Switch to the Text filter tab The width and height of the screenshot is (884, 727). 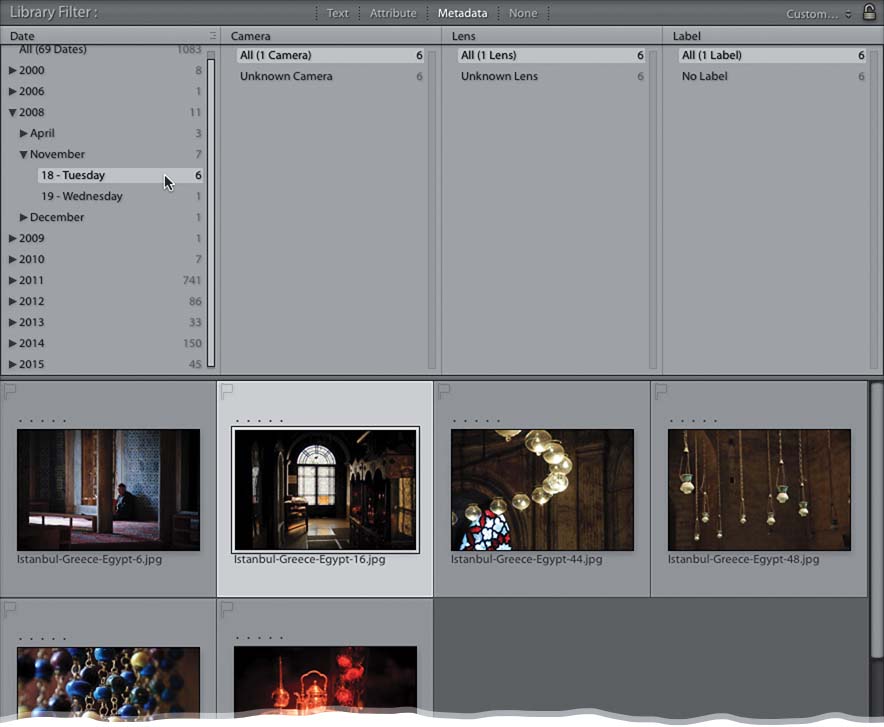(338, 14)
